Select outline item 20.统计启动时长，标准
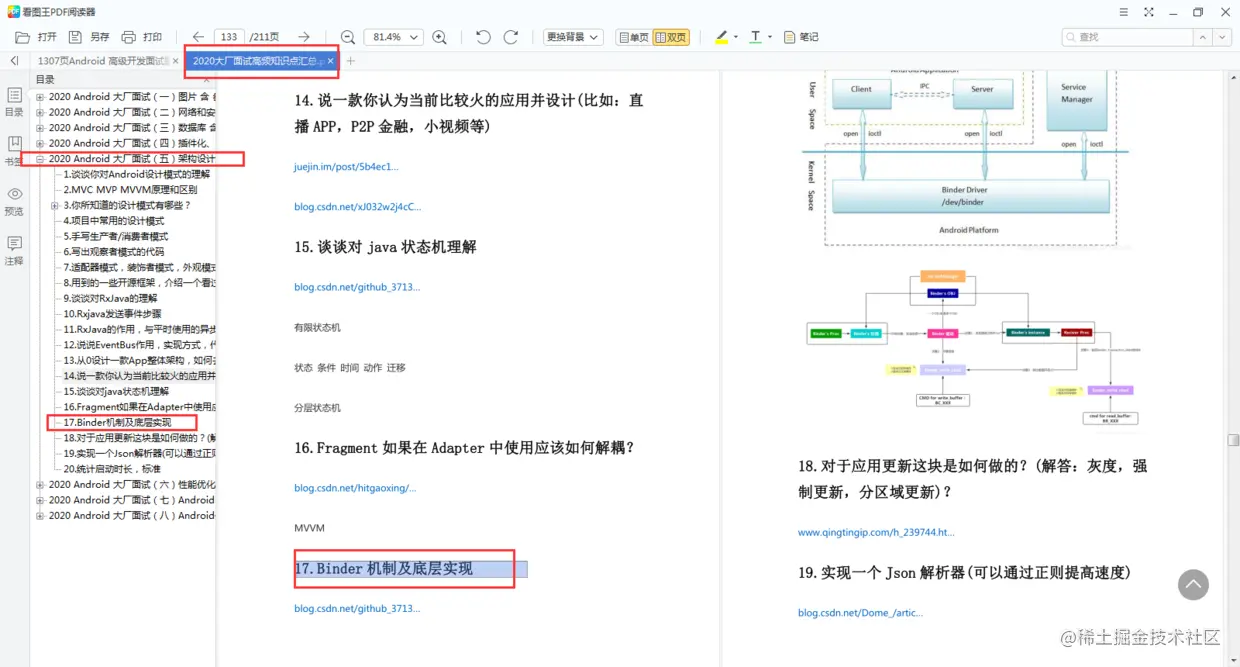 111,469
